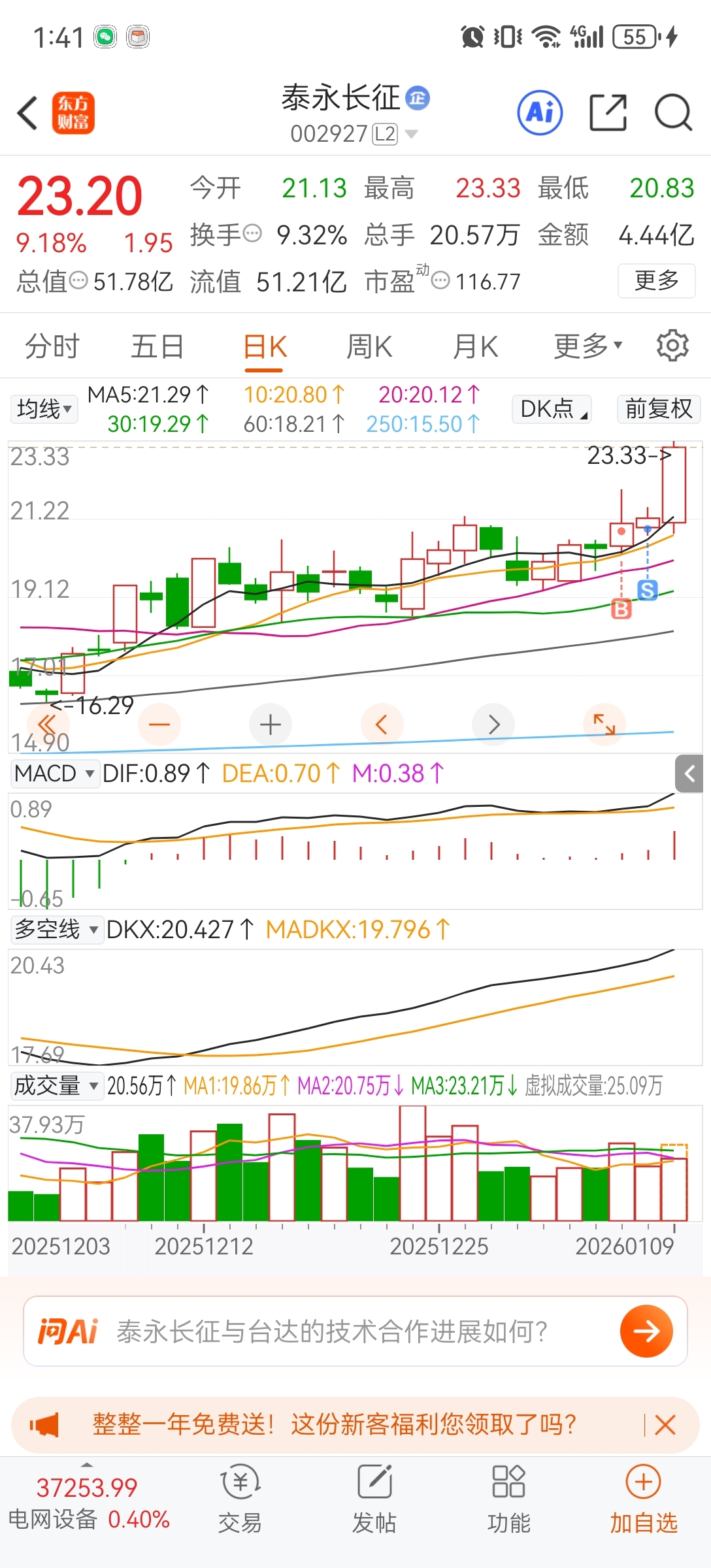
Task: Jump to earliest with double-left arrow
Action: pyautogui.click(x=47, y=725)
